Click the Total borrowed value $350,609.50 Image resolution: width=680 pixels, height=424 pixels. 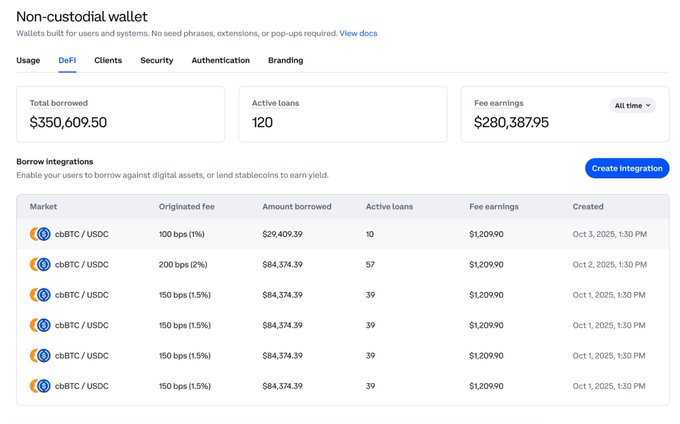pyautogui.click(x=68, y=122)
